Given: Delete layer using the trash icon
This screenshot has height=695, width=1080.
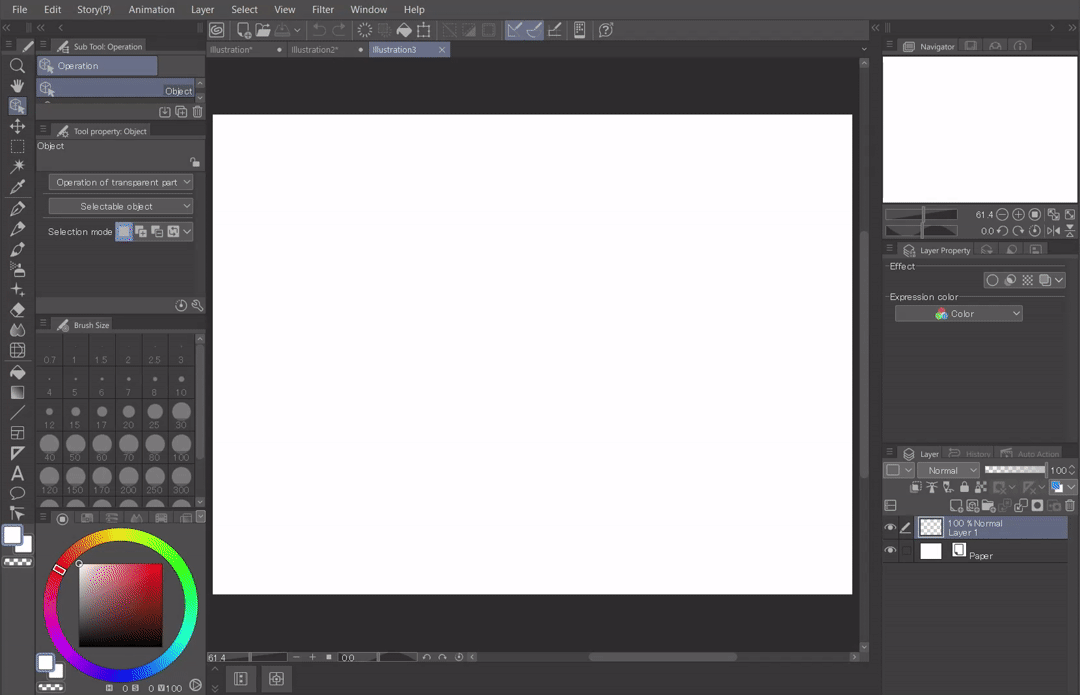Looking at the screenshot, I should 1070,506.
